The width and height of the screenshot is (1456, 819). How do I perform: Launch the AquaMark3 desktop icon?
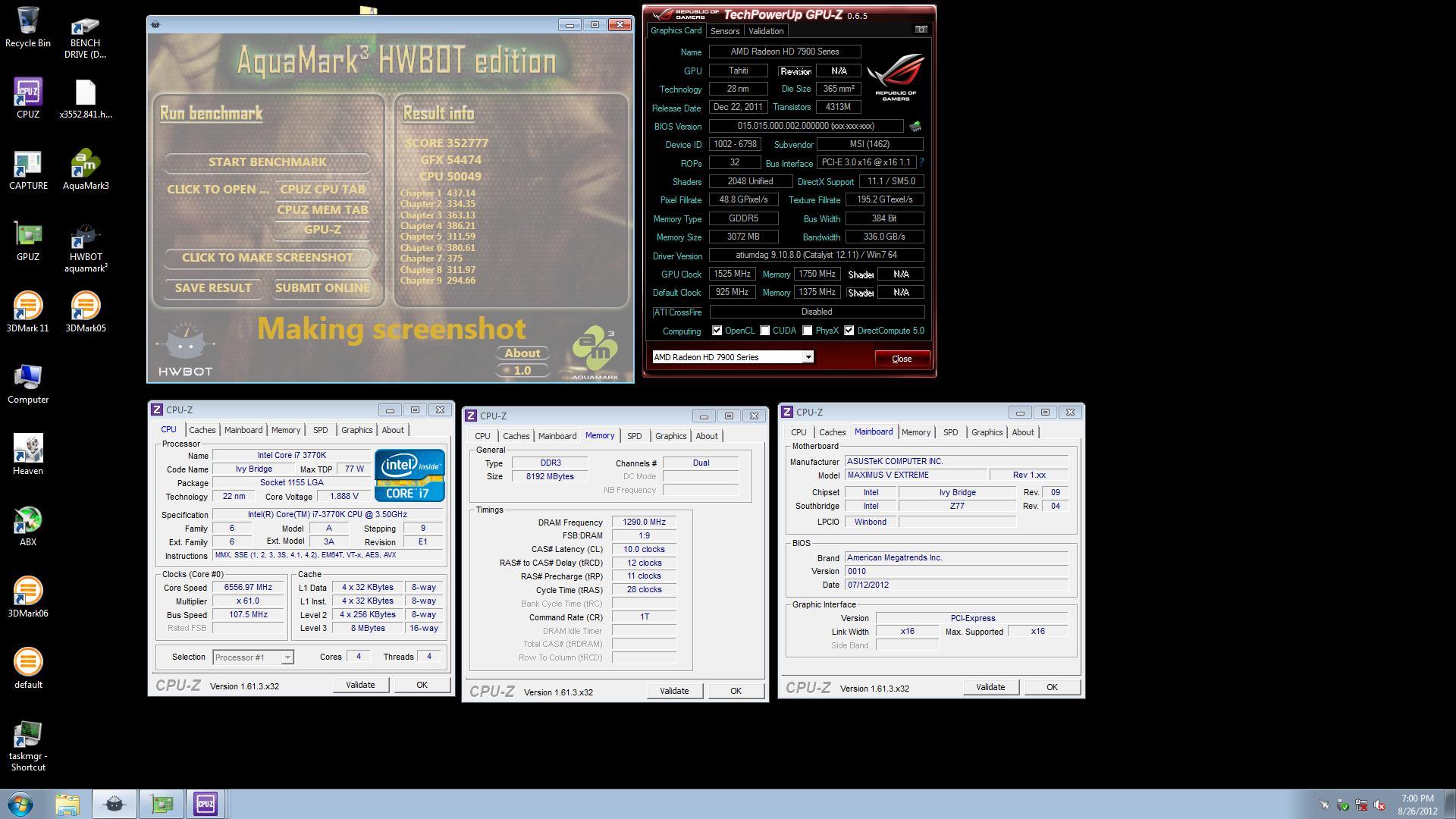point(86,169)
